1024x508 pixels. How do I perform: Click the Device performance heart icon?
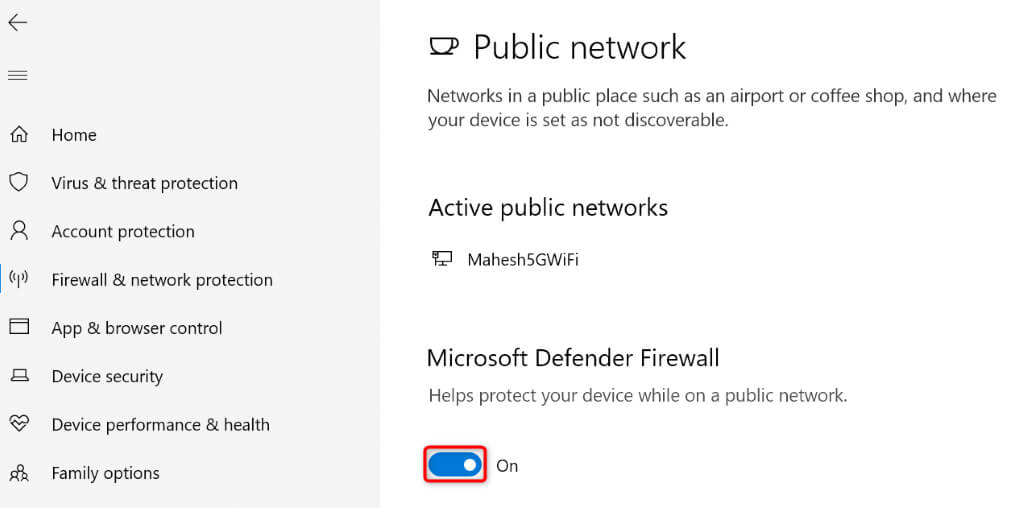tap(19, 424)
